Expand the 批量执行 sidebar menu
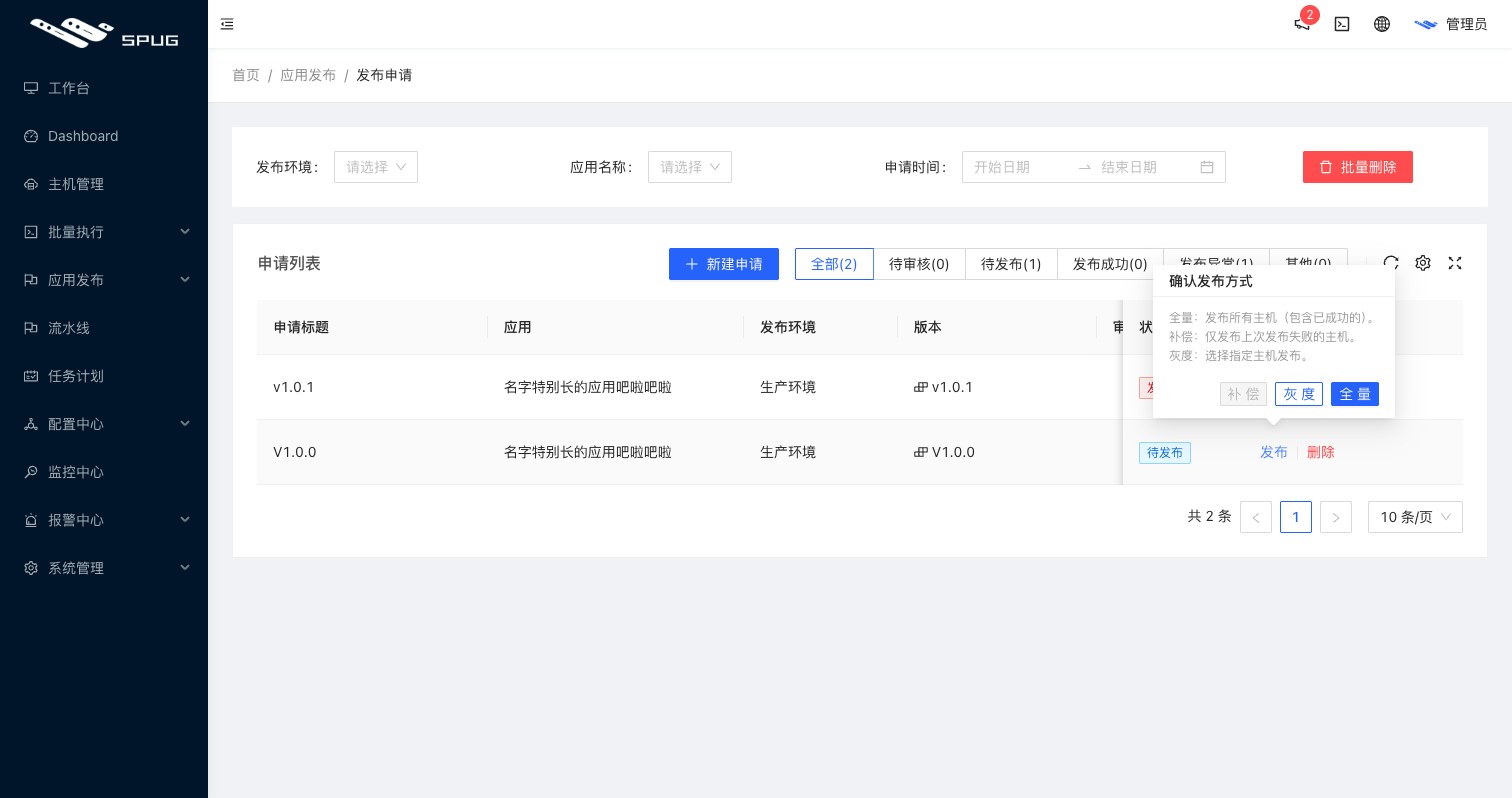Image resolution: width=1512 pixels, height=798 pixels. tap(104, 232)
